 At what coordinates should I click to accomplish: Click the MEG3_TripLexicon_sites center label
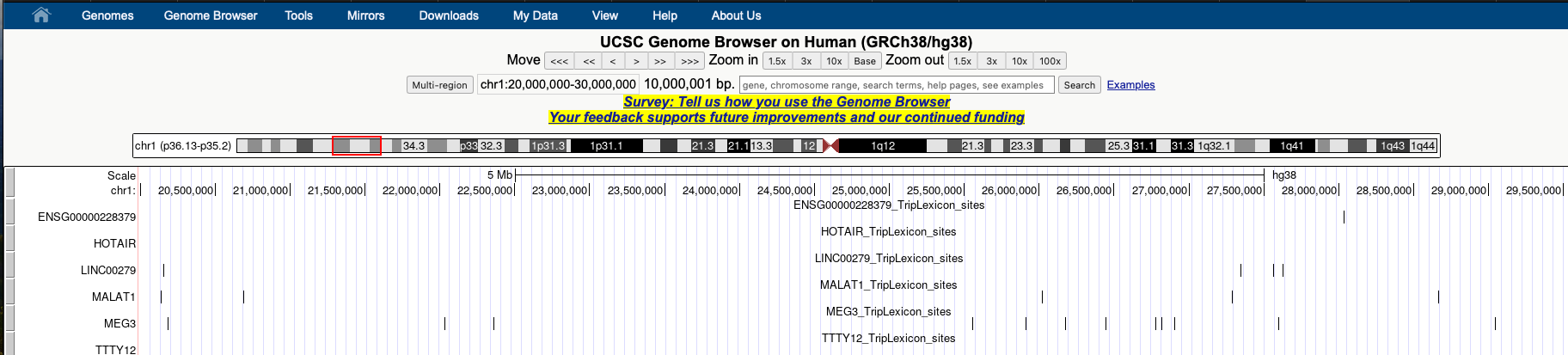[x=888, y=311]
